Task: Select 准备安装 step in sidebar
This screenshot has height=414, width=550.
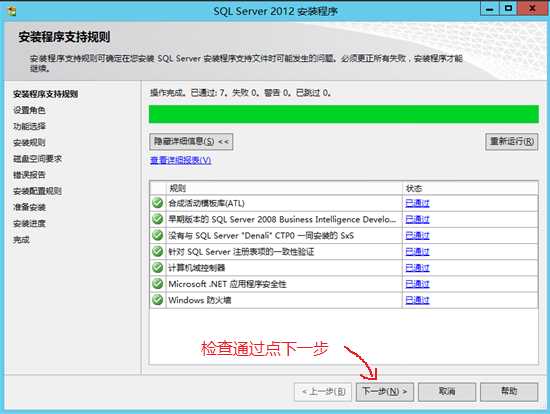Action: tap(29, 207)
